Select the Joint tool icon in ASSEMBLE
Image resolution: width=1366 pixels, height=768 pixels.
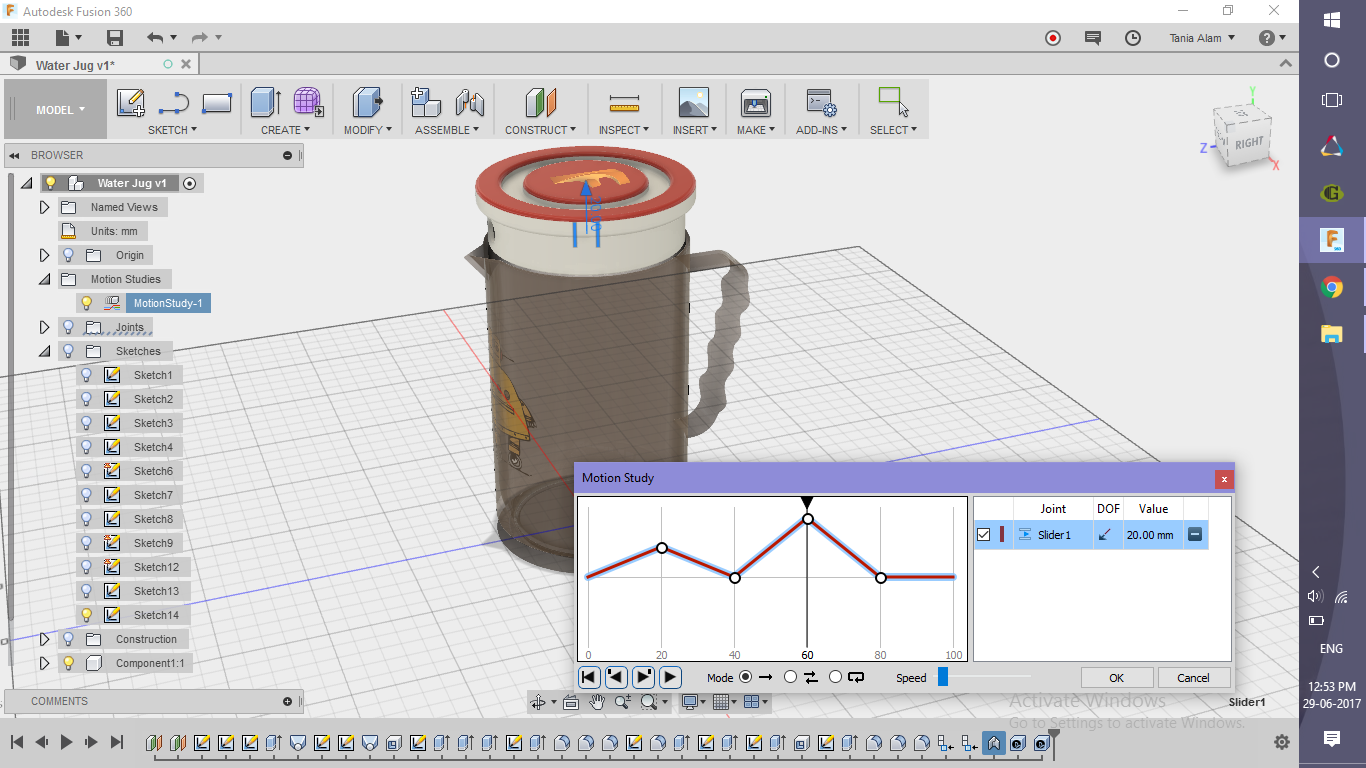[470, 102]
